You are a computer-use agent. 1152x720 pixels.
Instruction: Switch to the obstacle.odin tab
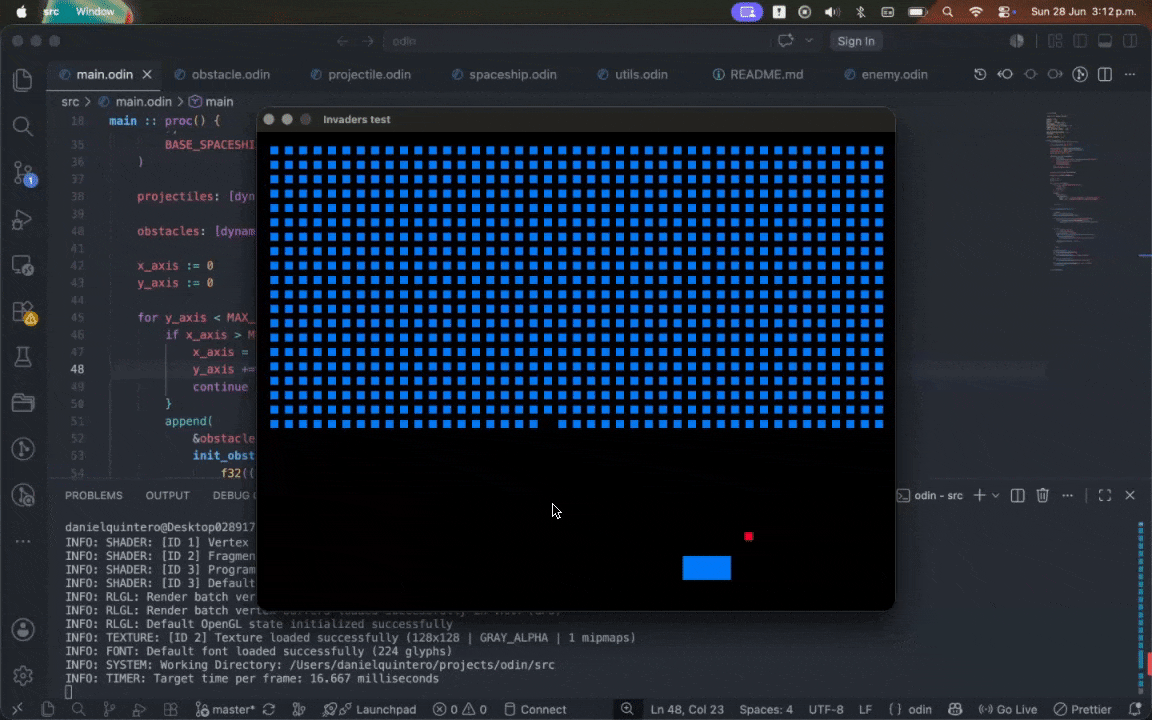click(x=231, y=74)
